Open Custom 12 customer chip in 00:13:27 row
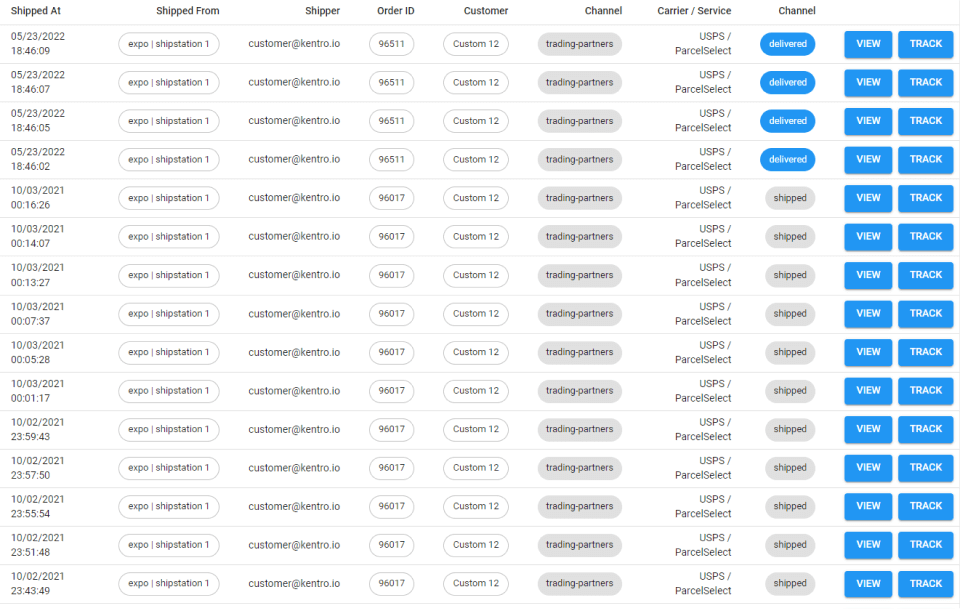Image resolution: width=960 pixels, height=609 pixels. point(476,275)
